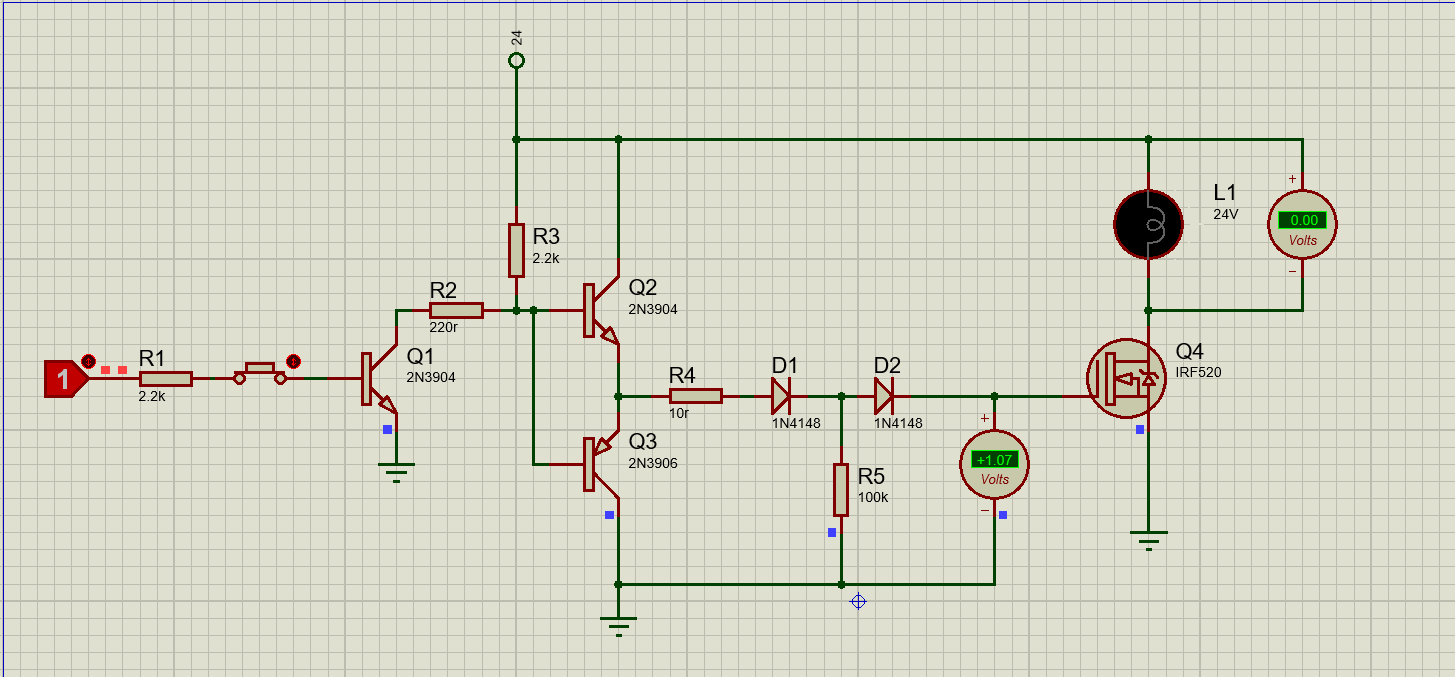
Task: Click the voltmeter reading 0.00 across lamp
Action: [1302, 224]
